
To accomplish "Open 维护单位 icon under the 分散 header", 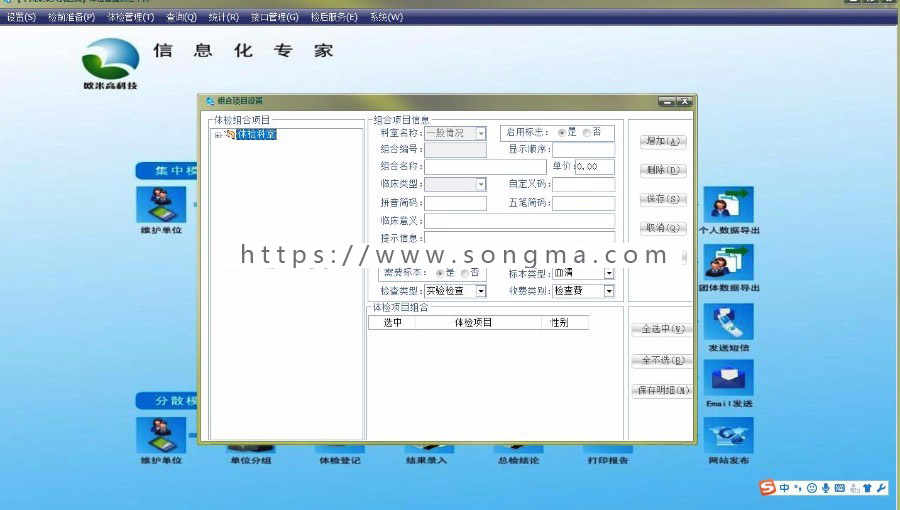I will [x=161, y=435].
